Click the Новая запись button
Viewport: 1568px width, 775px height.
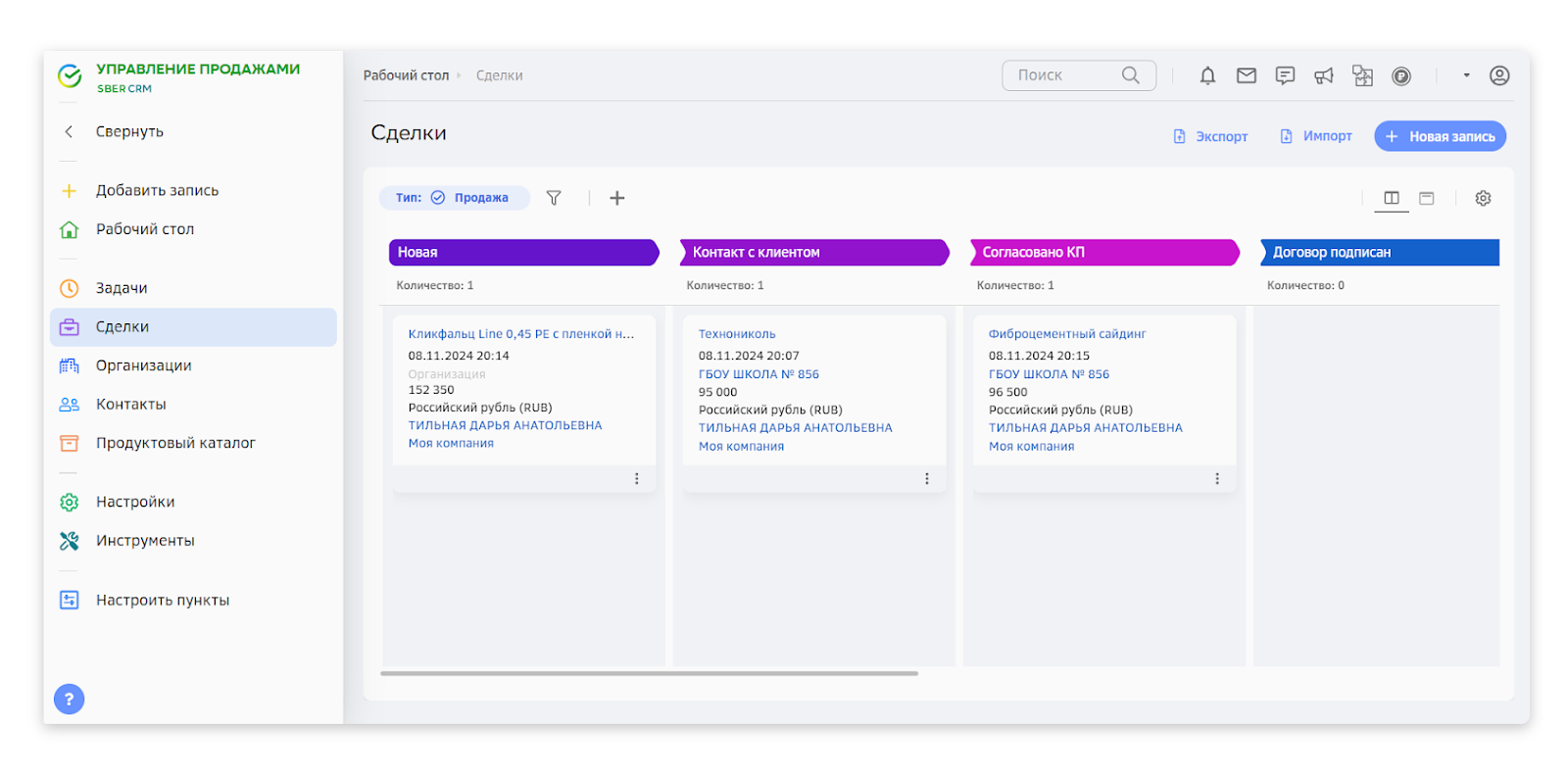click(x=1440, y=136)
